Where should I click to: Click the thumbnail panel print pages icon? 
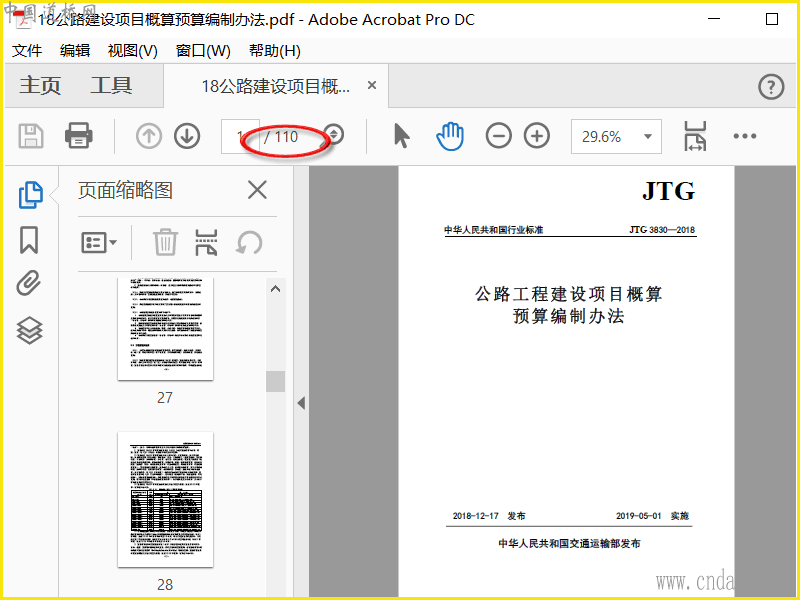click(206, 242)
